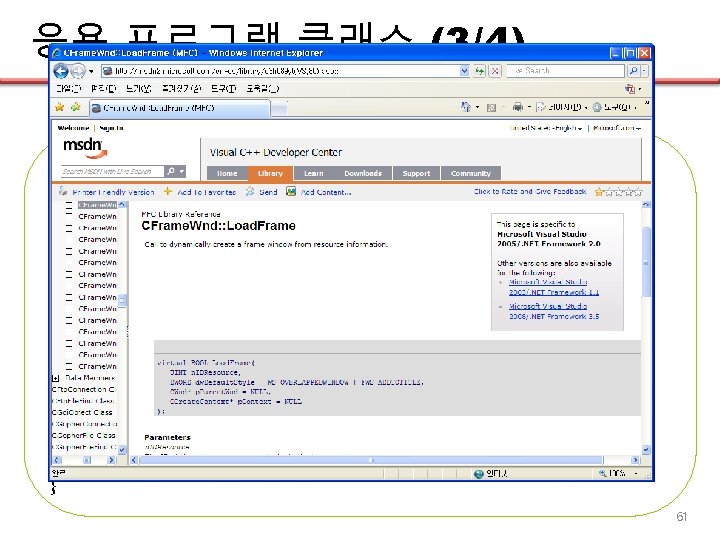Click the five-star rating control
Viewport: 720px width, 540px height.
pos(618,192)
